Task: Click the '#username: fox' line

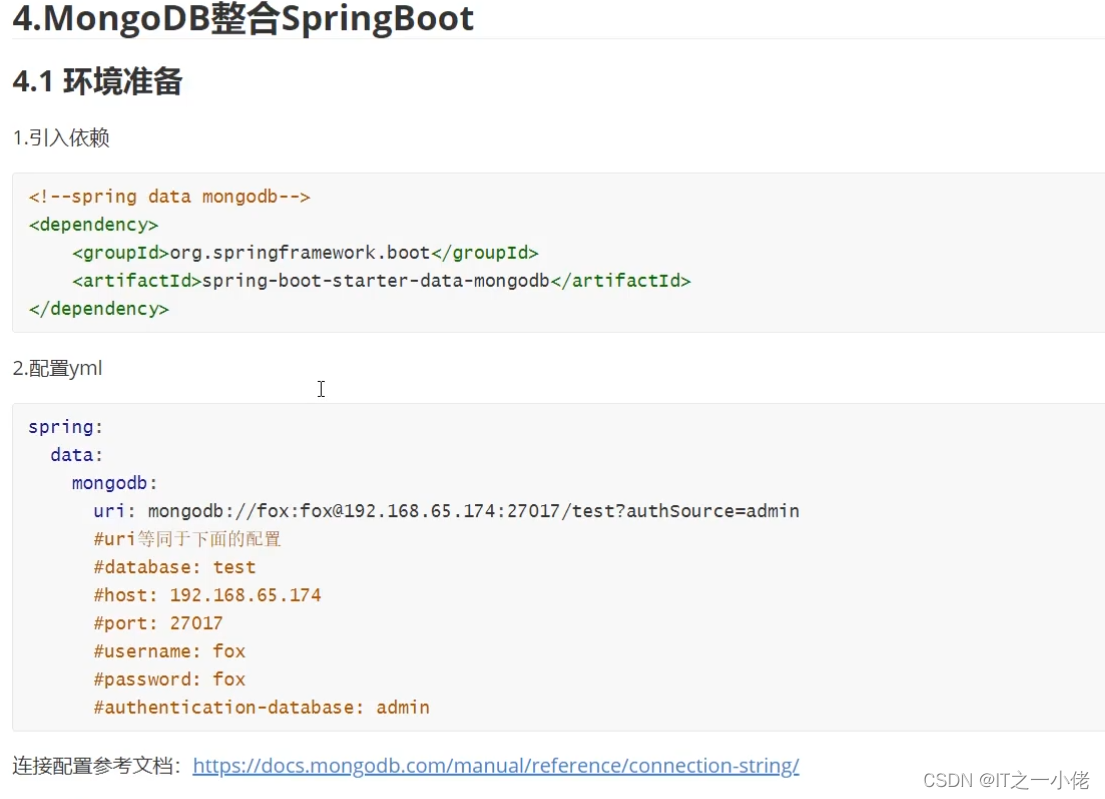Action: click(x=169, y=652)
